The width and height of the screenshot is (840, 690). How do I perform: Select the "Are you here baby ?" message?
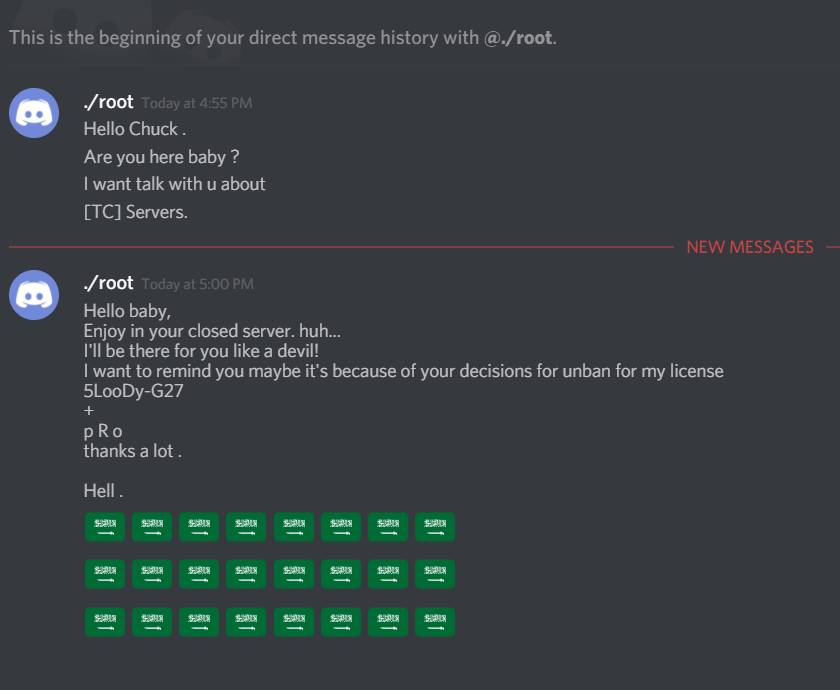point(161,157)
